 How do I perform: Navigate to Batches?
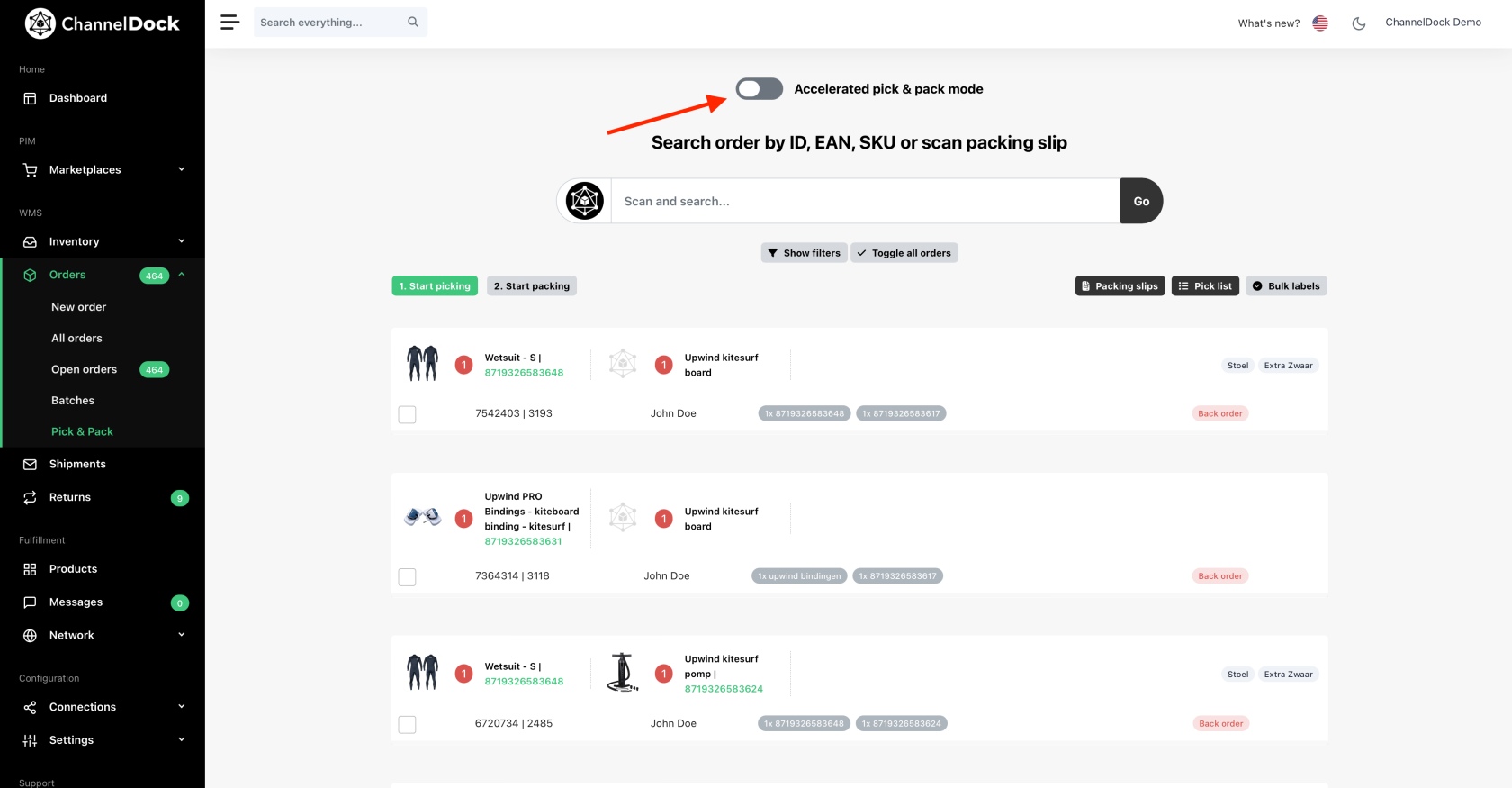click(x=73, y=401)
